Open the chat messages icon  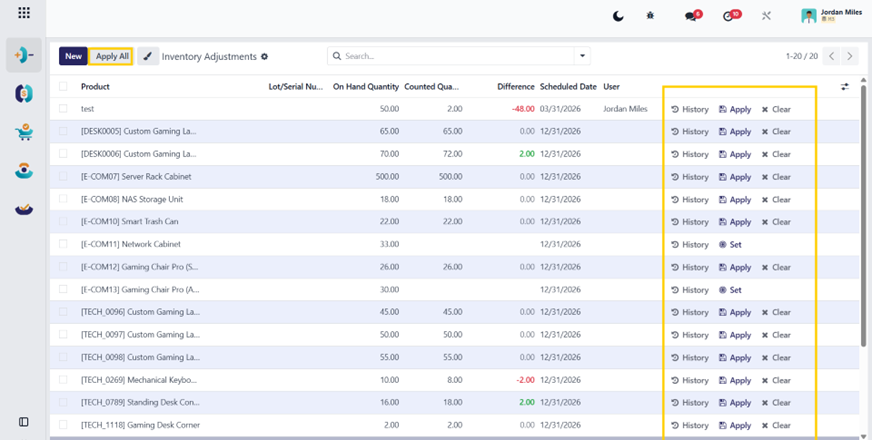(691, 16)
